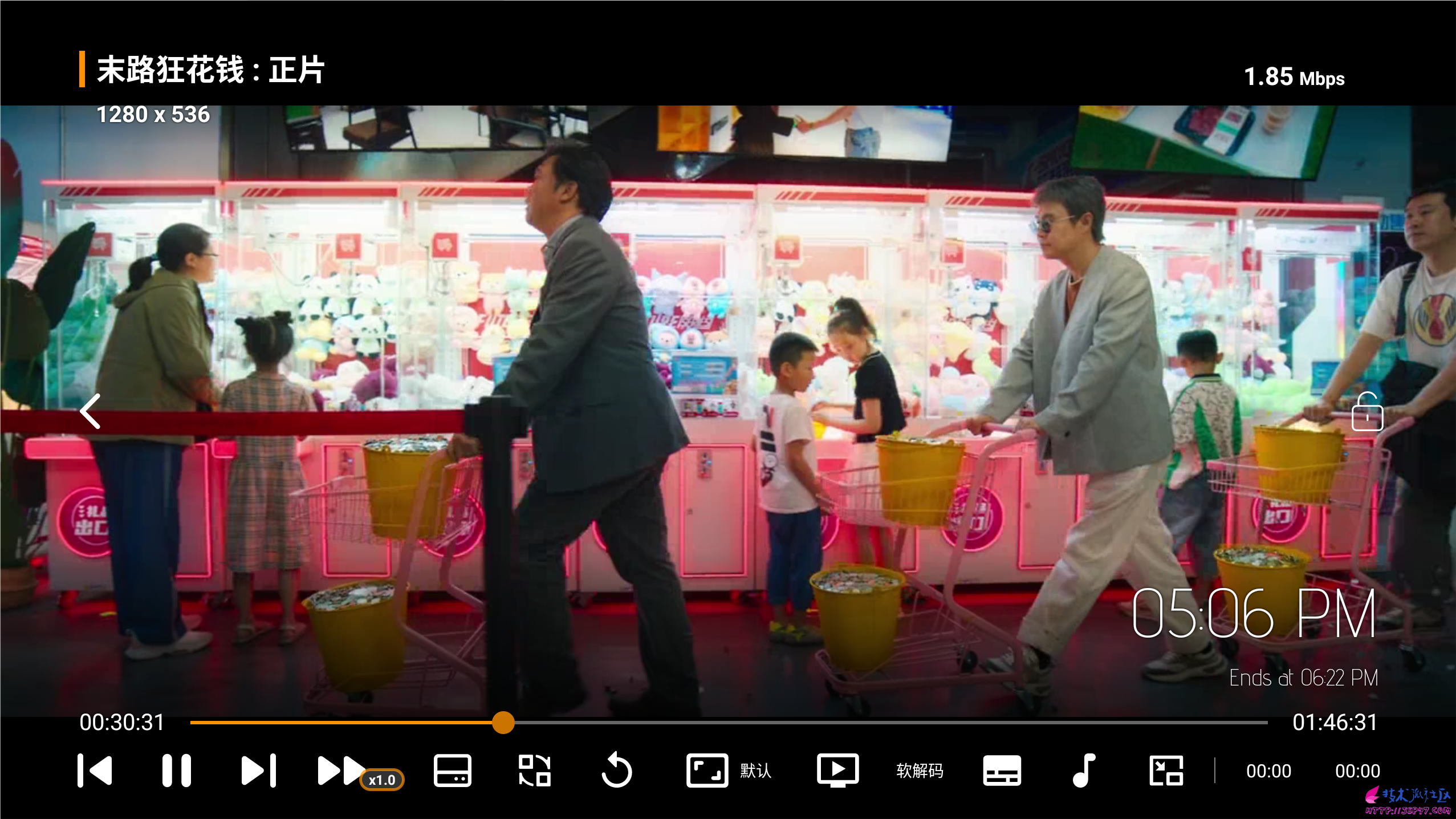Image resolution: width=1456 pixels, height=819 pixels.
Task: Click the total duration 01:46:31
Action: (x=1335, y=722)
